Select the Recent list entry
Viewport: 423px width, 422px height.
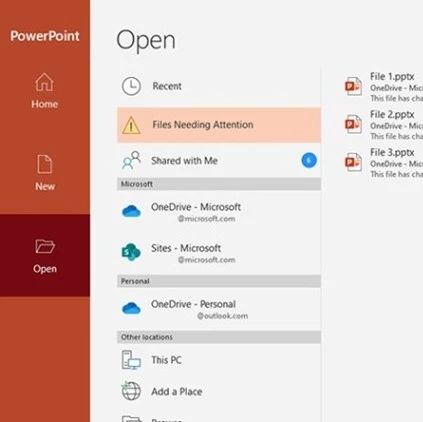click(219, 86)
